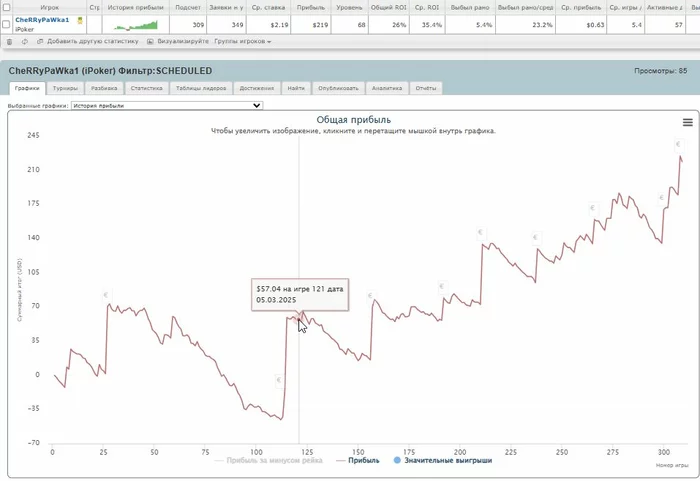
Task: Sort by the Прибыль column header
Action: point(311,8)
